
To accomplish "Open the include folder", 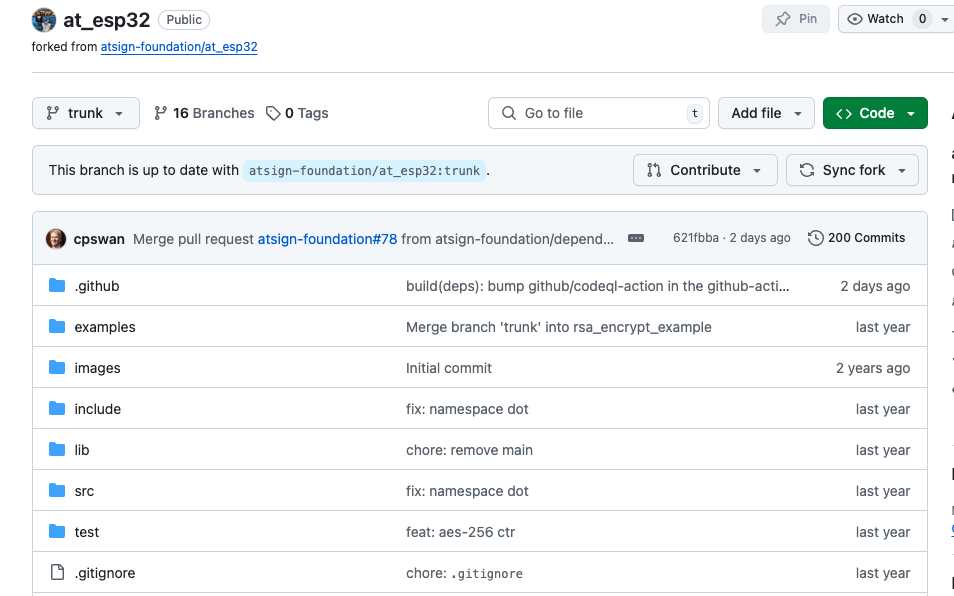I will 97,409.
